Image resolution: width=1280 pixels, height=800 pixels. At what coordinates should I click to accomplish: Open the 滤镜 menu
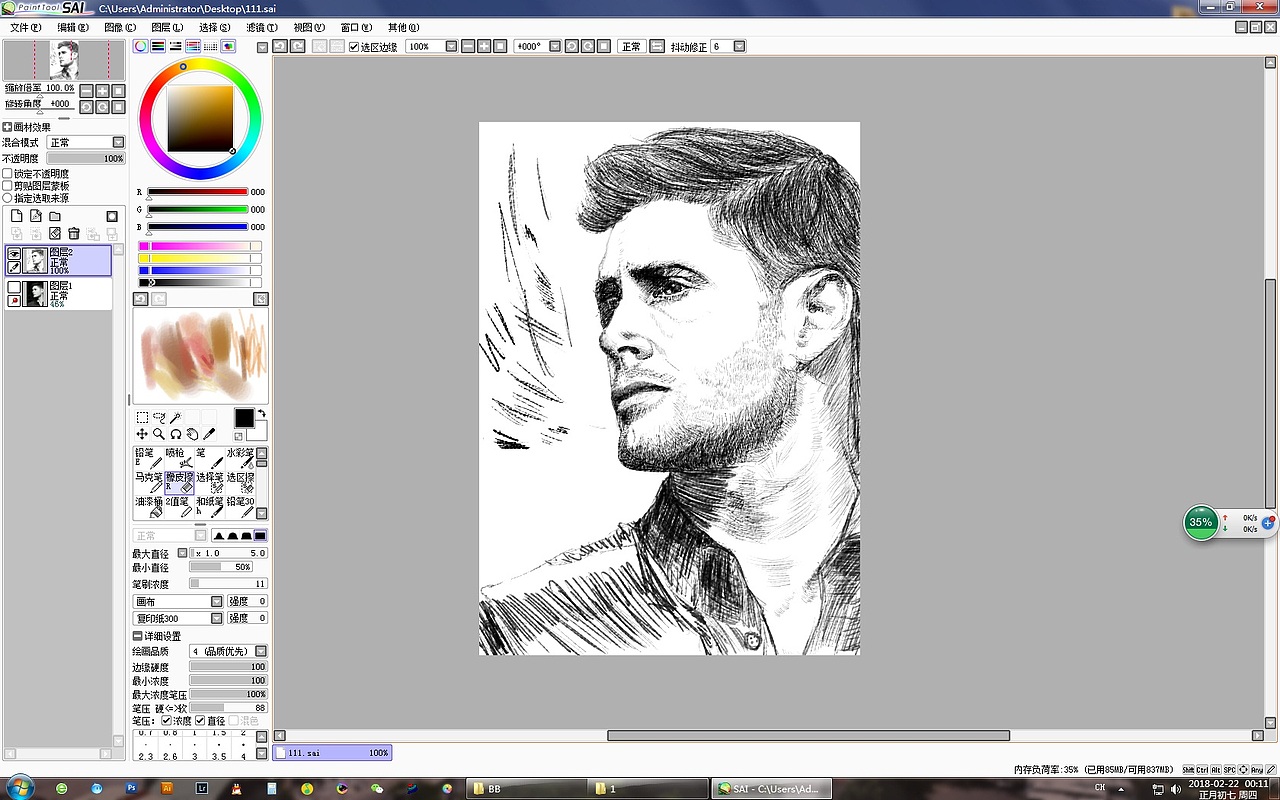[x=262, y=27]
